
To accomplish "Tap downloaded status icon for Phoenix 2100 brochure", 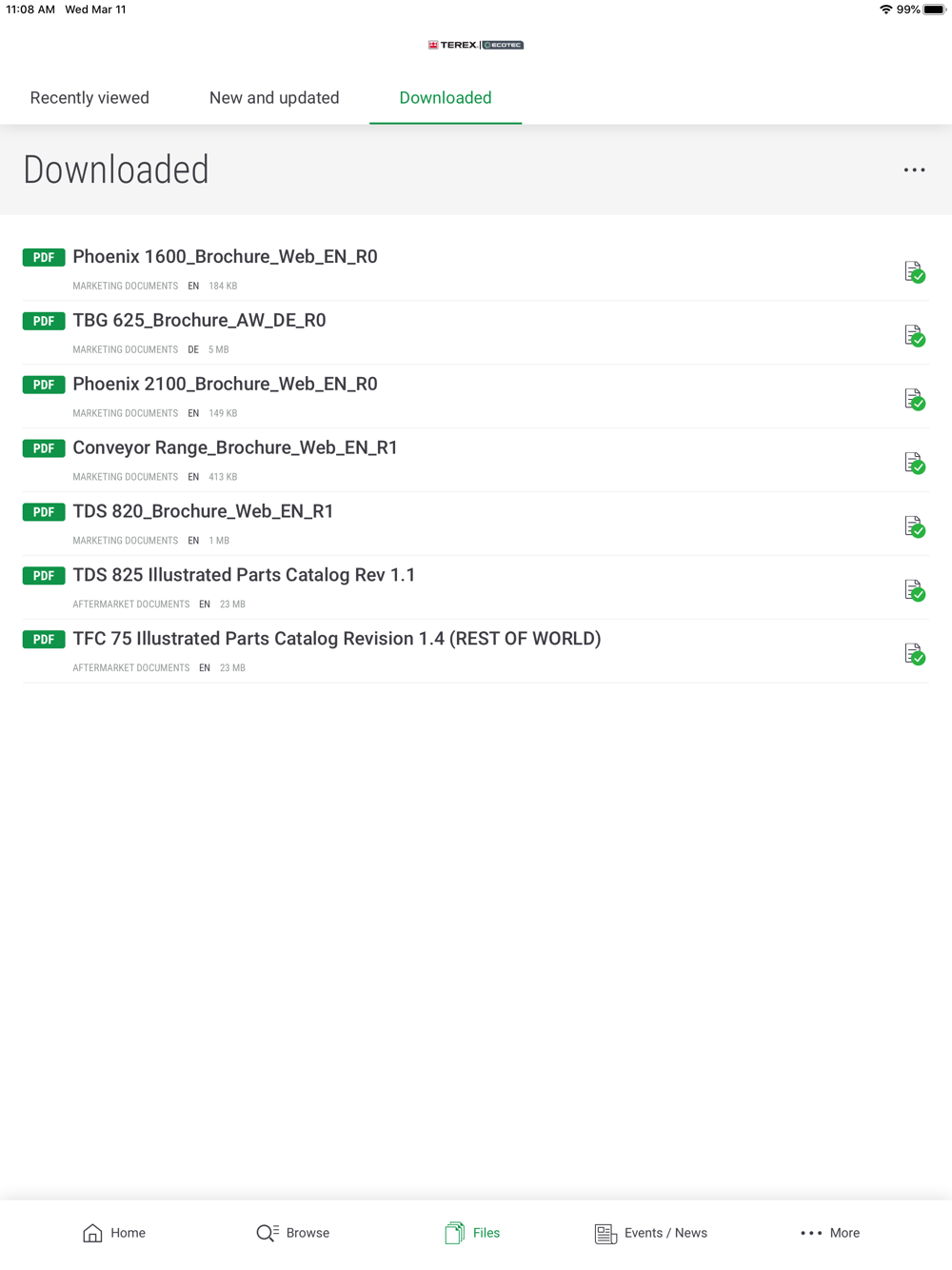I will [x=914, y=400].
